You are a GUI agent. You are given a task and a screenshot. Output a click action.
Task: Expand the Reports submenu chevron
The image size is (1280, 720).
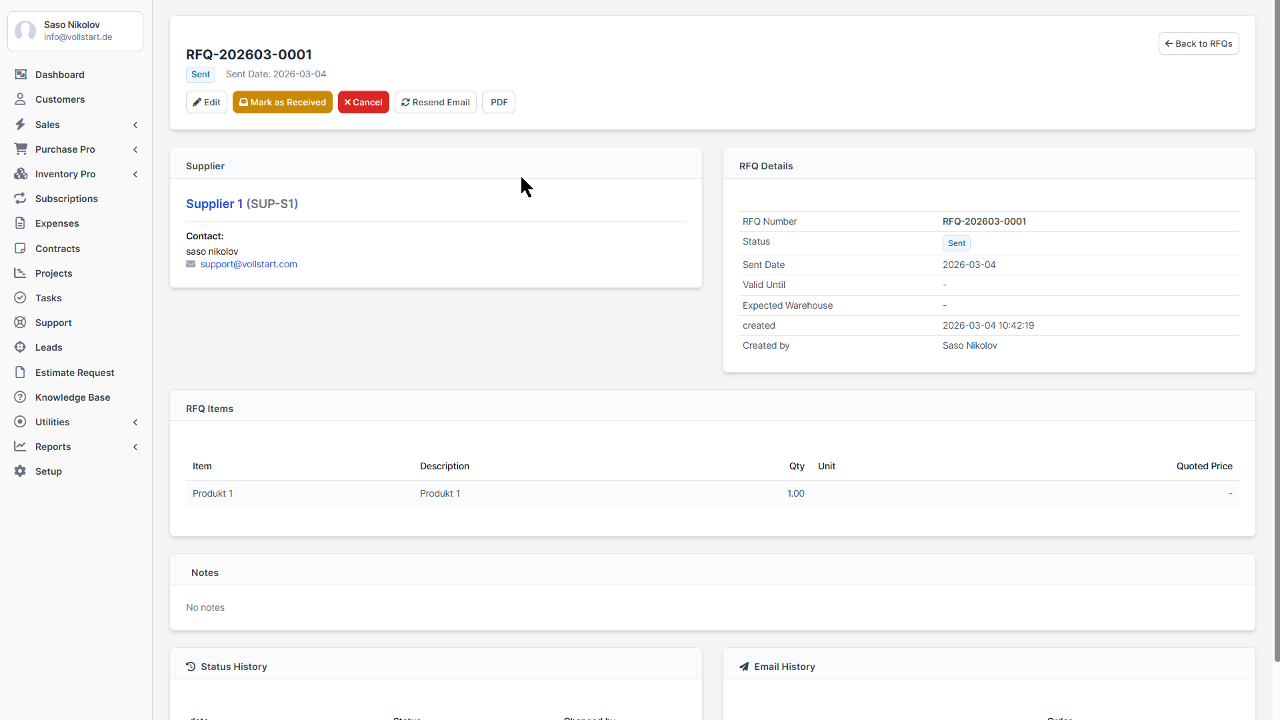point(135,447)
